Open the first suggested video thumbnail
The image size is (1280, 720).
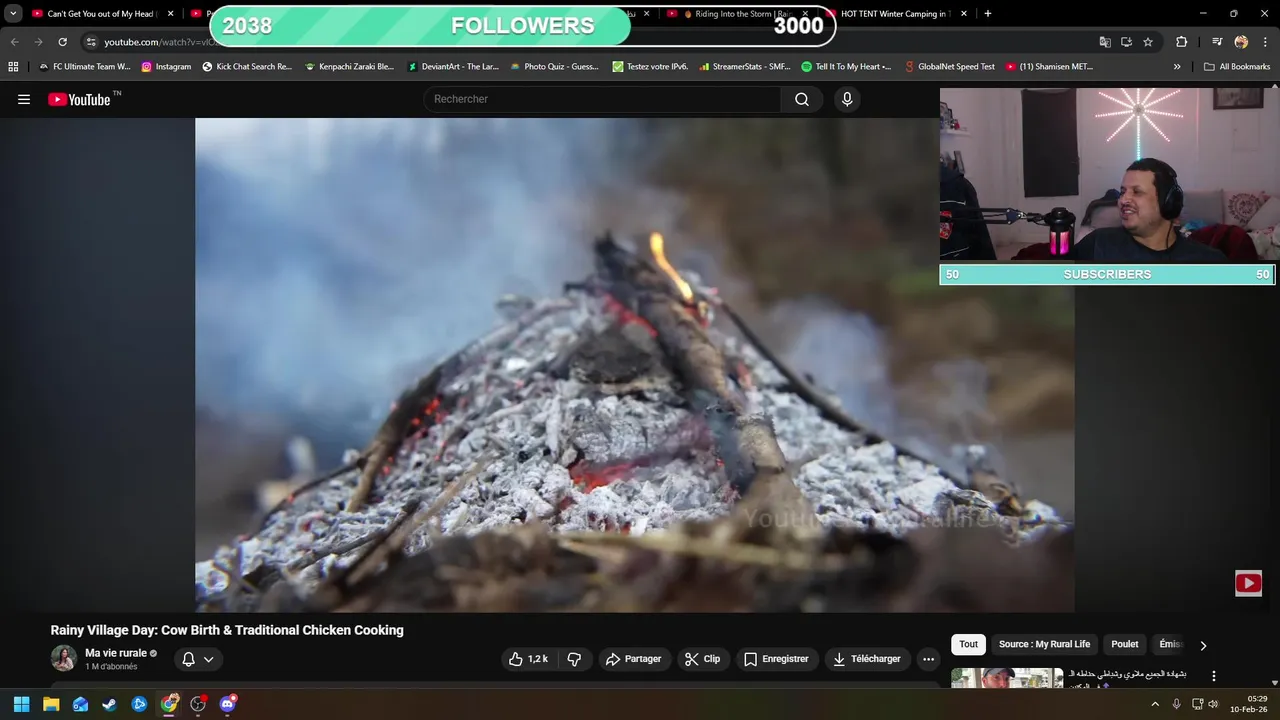[1007, 678]
